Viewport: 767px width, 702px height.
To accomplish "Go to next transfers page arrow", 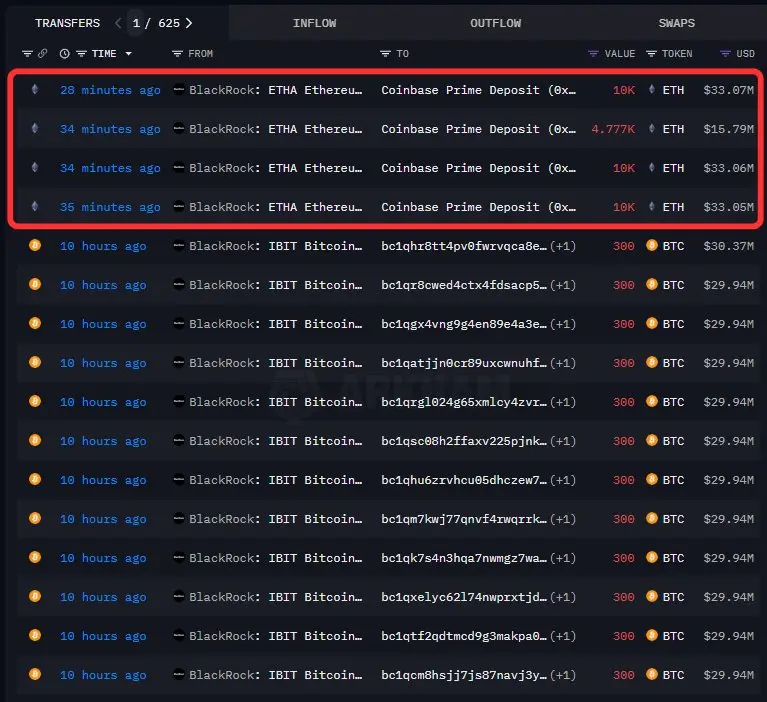I will 189,23.
